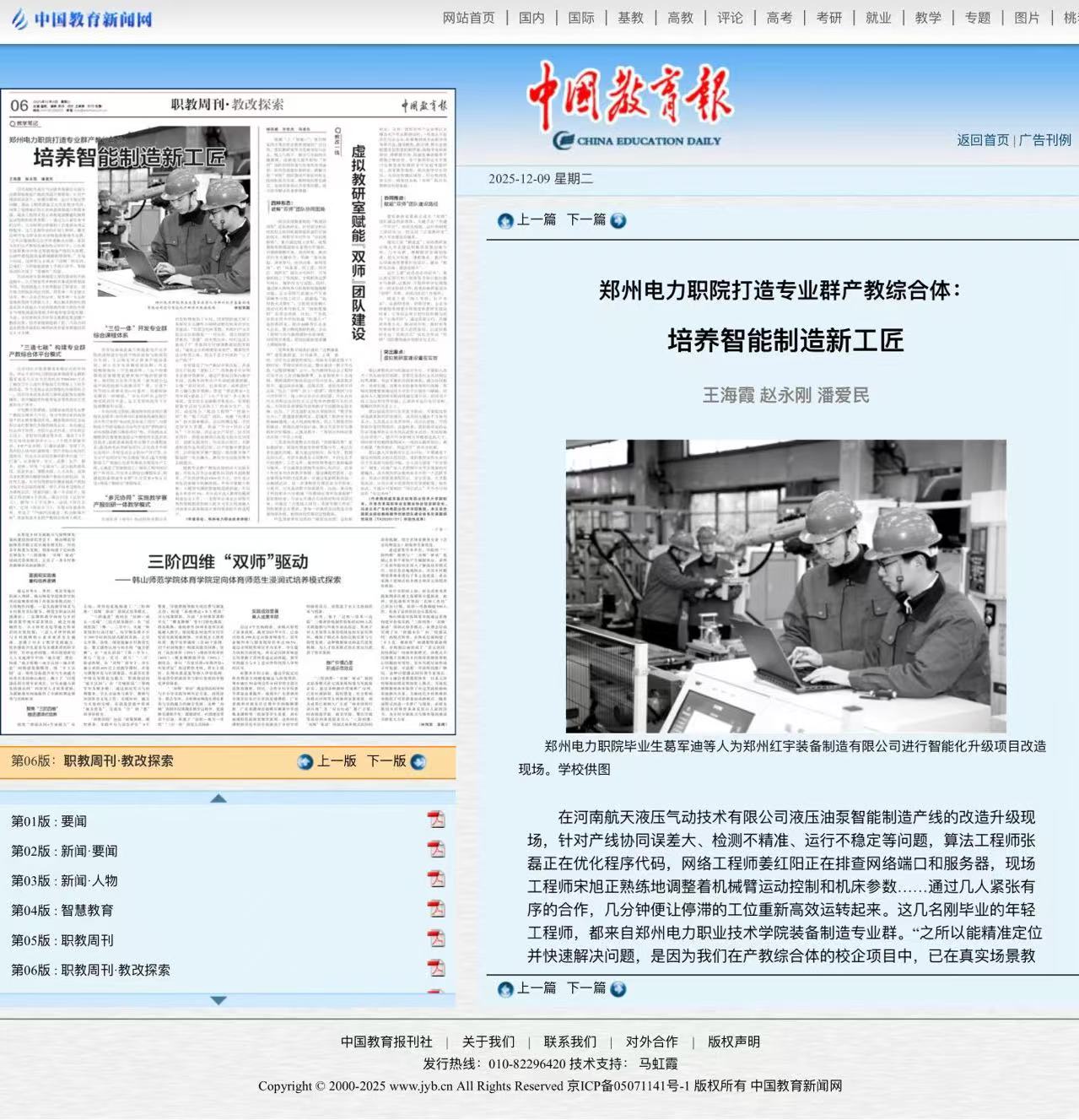
Task: Open the PDF for 第05版 职教周刊
Action: [x=435, y=939]
